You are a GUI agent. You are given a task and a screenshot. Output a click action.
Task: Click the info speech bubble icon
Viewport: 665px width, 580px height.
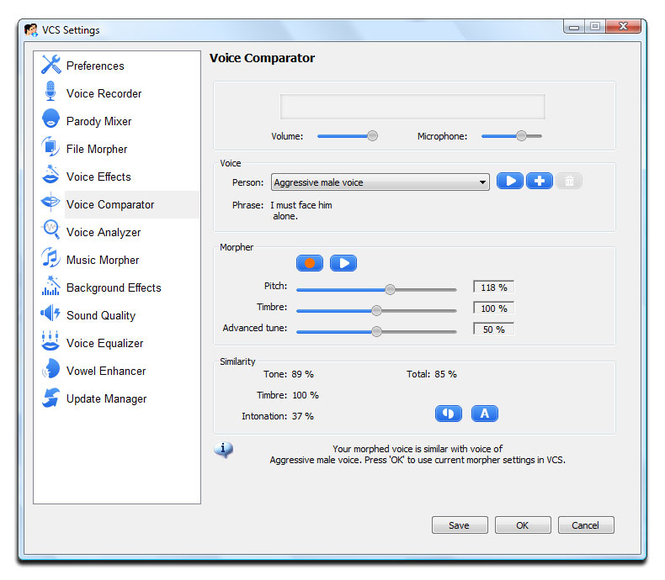(x=224, y=449)
